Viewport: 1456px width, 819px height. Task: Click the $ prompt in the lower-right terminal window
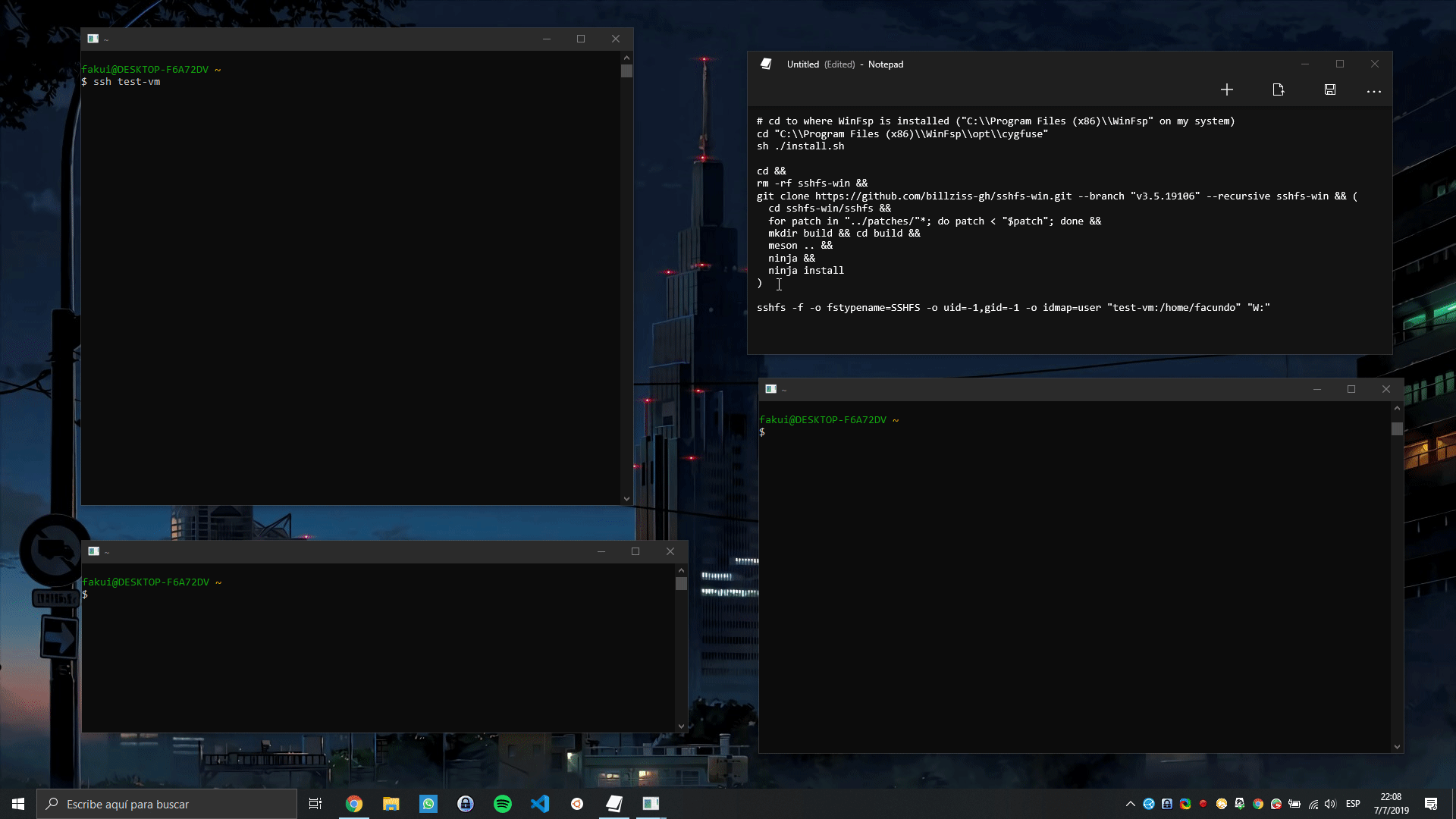pos(762,432)
